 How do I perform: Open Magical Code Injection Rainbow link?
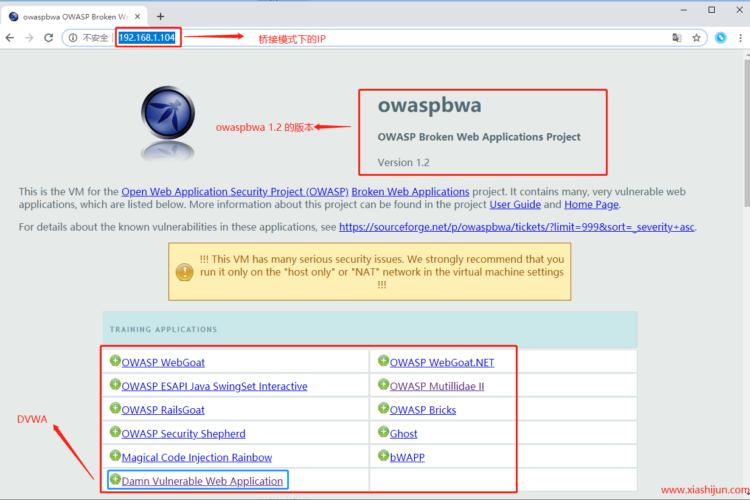[x=197, y=457]
